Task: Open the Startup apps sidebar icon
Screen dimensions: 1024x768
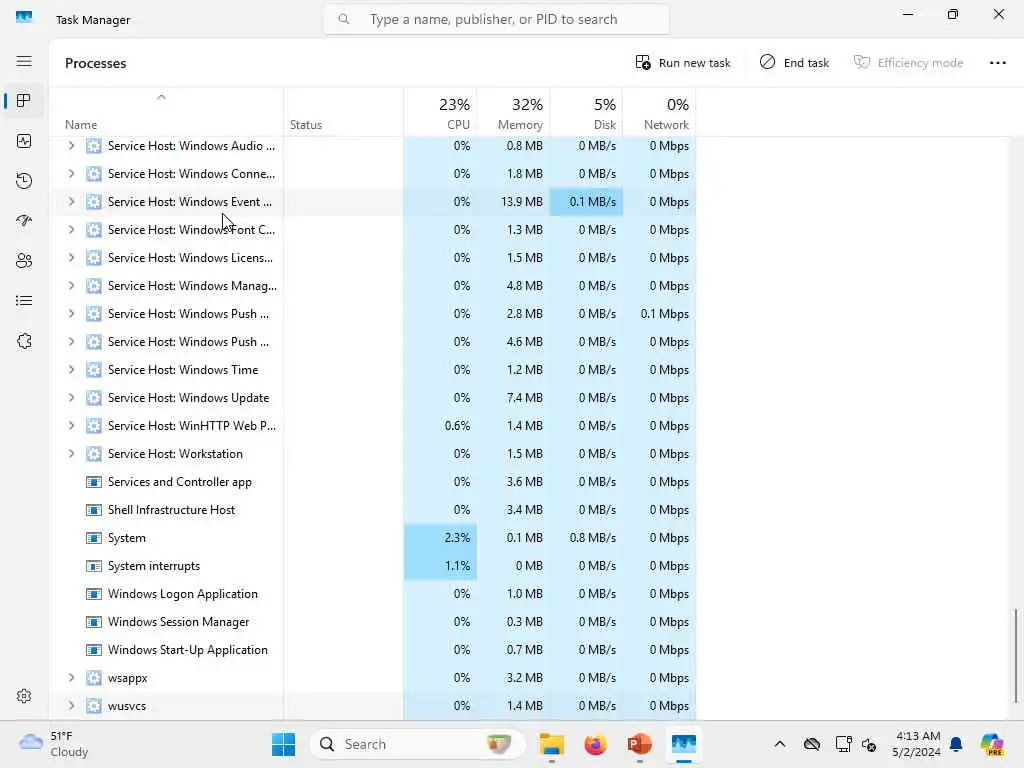Action: [24, 221]
